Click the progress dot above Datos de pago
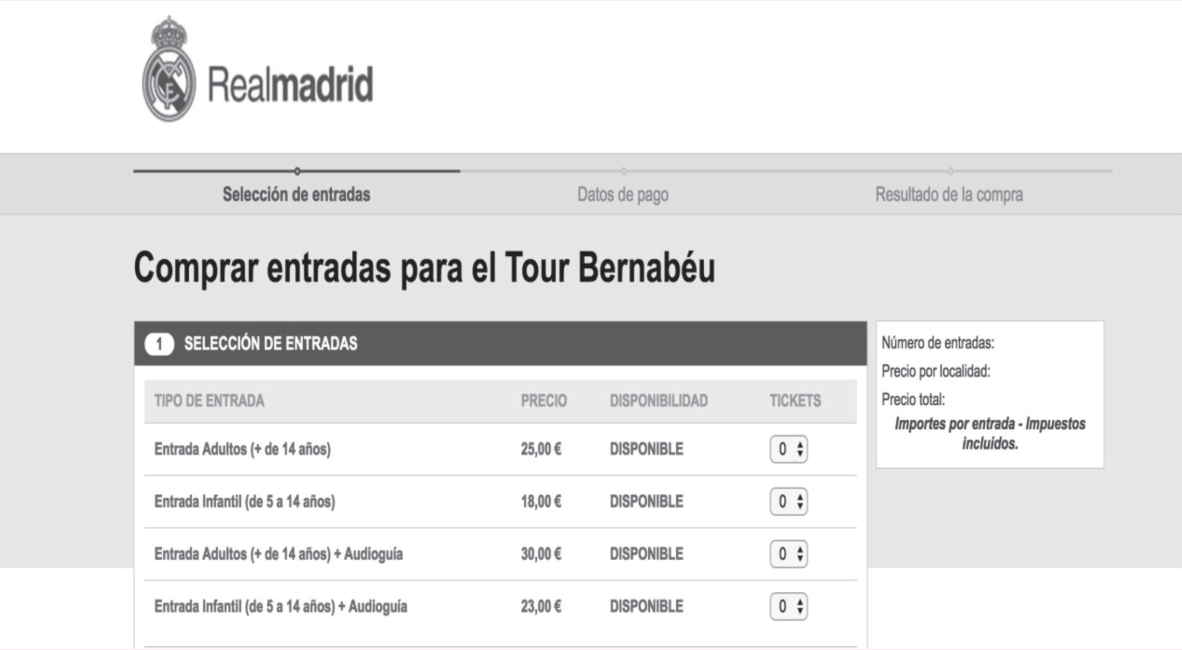This screenshot has width=1182, height=650. click(x=623, y=171)
